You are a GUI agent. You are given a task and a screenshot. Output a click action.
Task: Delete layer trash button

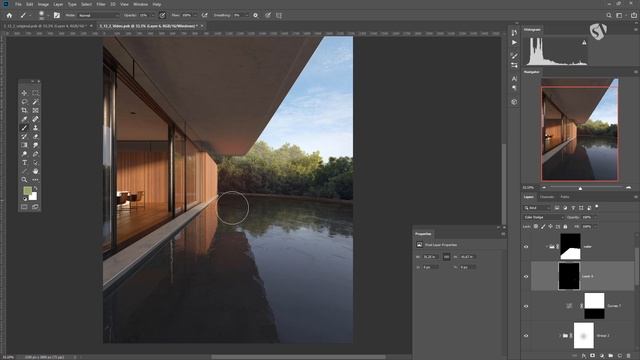click(629, 356)
